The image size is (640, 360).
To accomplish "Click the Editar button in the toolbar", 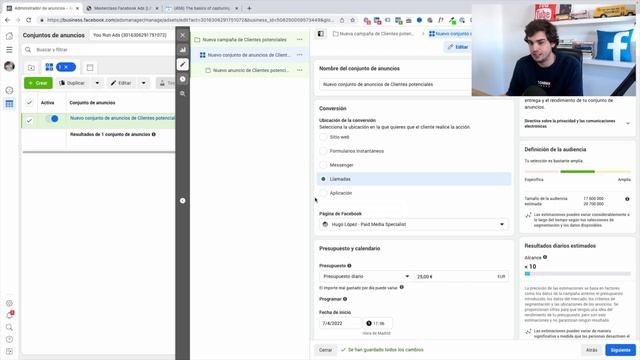I will click(x=122, y=83).
